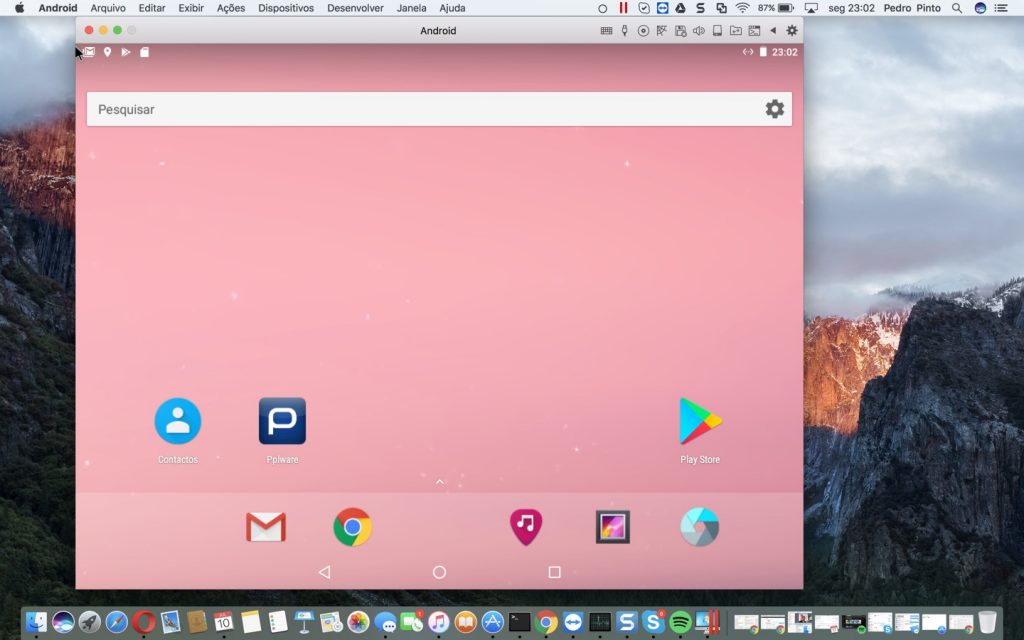Image resolution: width=1024 pixels, height=640 pixels.
Task: Open Opera from the Dock
Action: click(144, 622)
